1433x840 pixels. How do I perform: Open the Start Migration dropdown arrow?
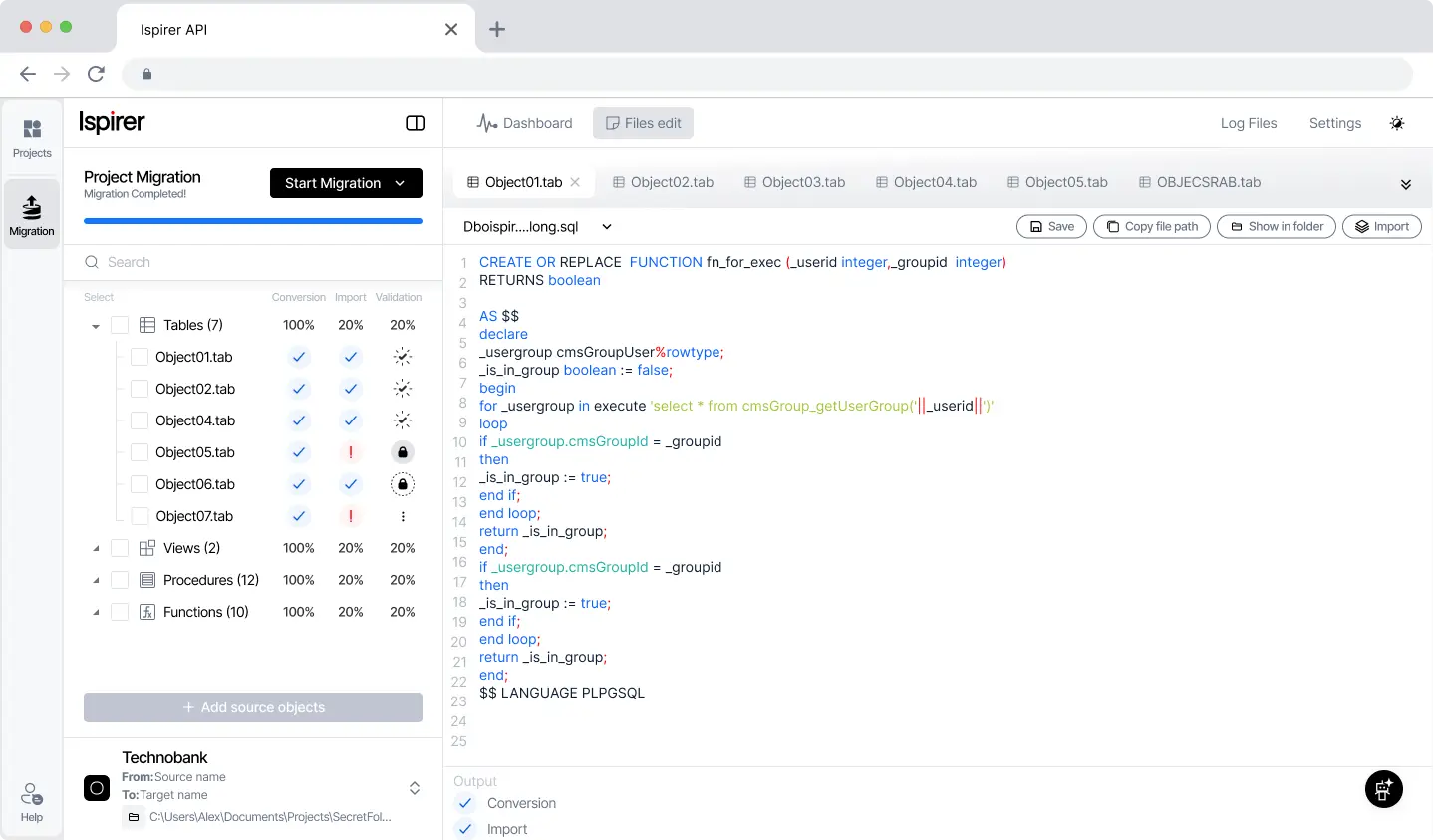pos(400,183)
